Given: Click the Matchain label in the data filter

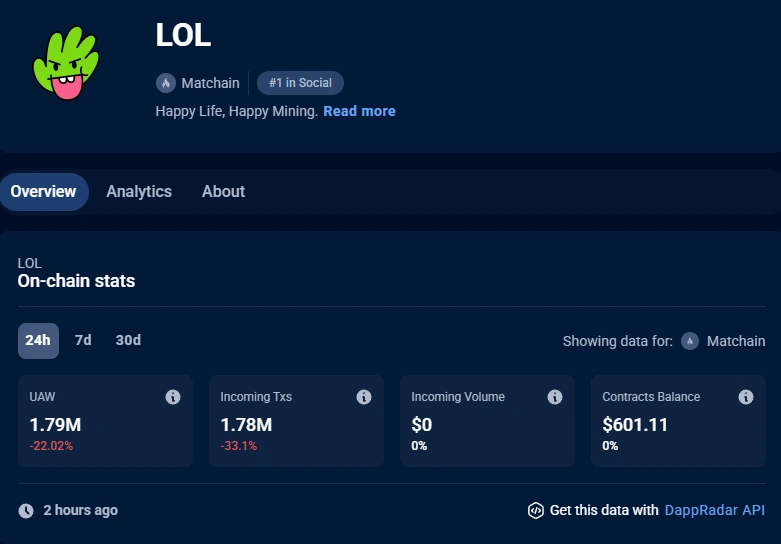Looking at the screenshot, I should tap(736, 341).
